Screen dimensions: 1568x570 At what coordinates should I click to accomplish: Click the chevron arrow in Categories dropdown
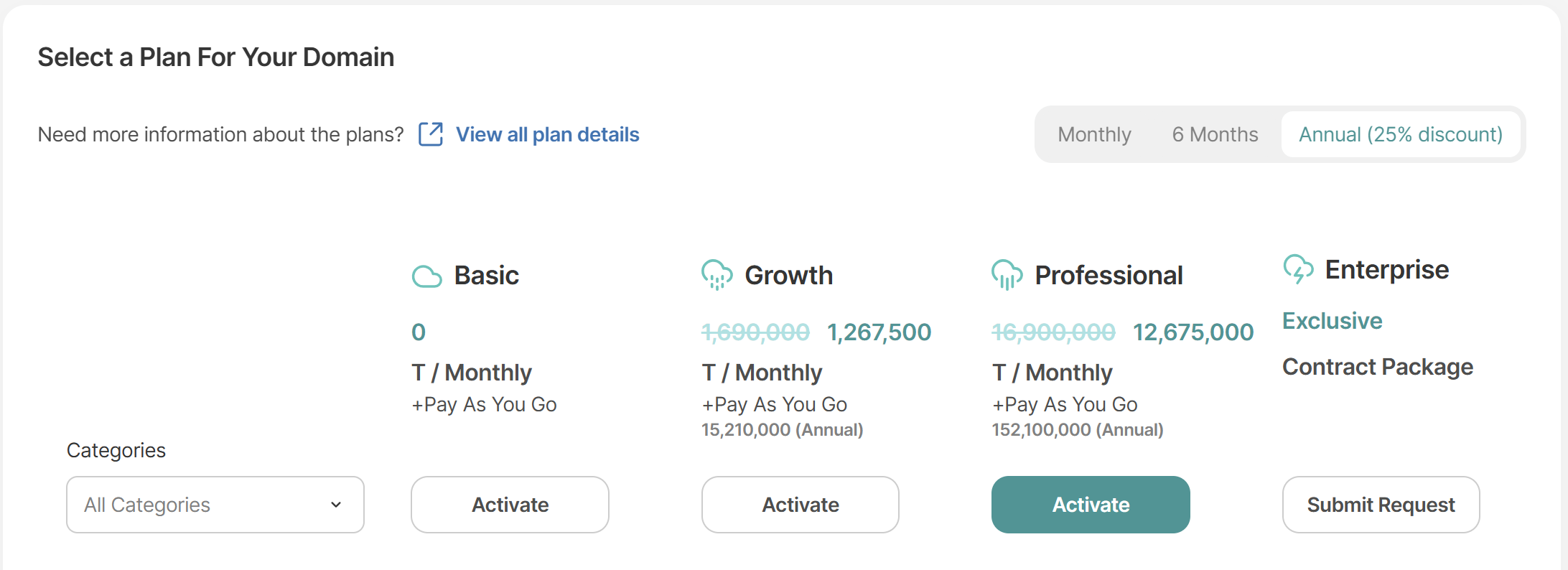click(x=336, y=505)
